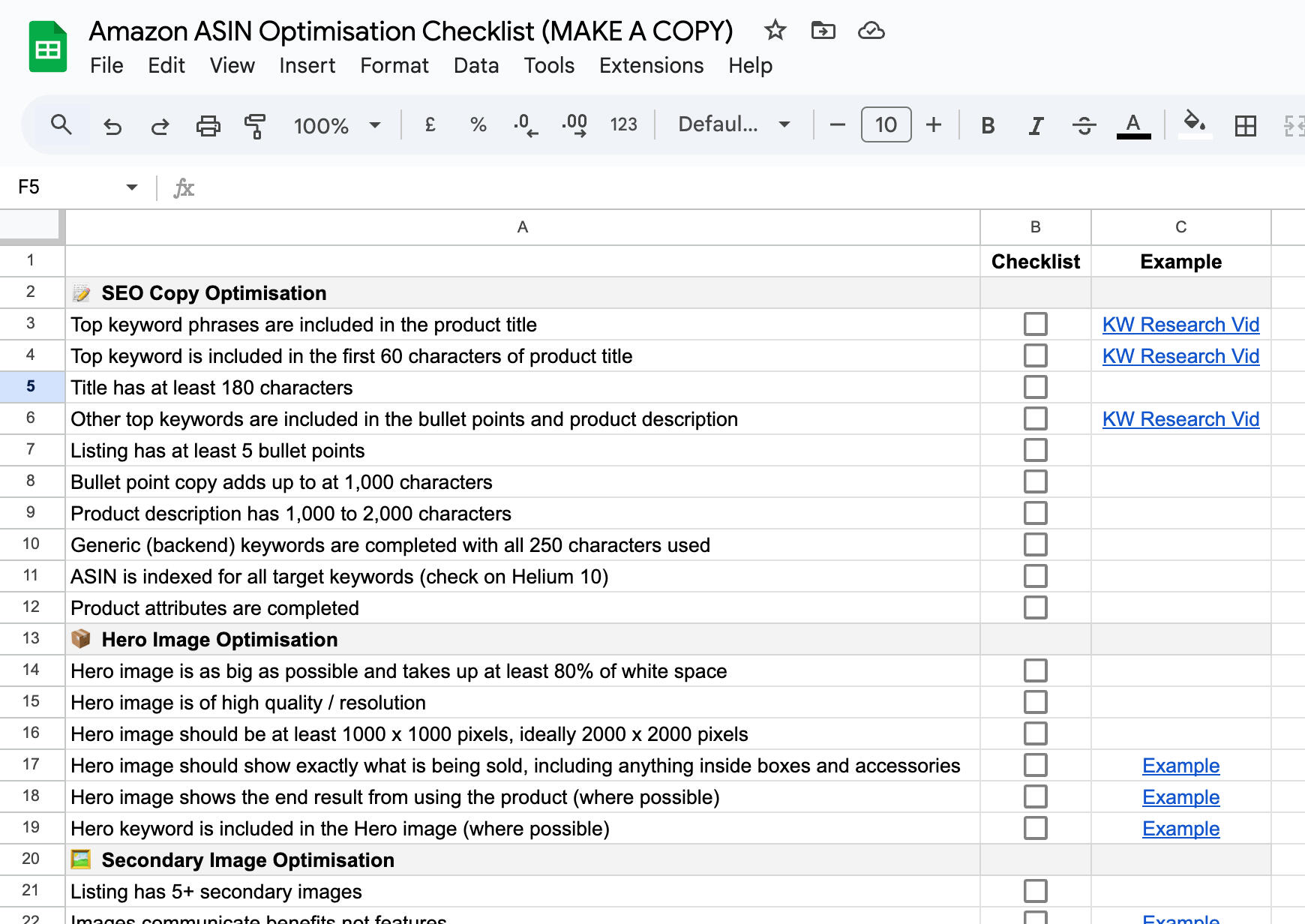Open the zoom level 100% dropdown
1305x924 pixels.
tap(337, 125)
